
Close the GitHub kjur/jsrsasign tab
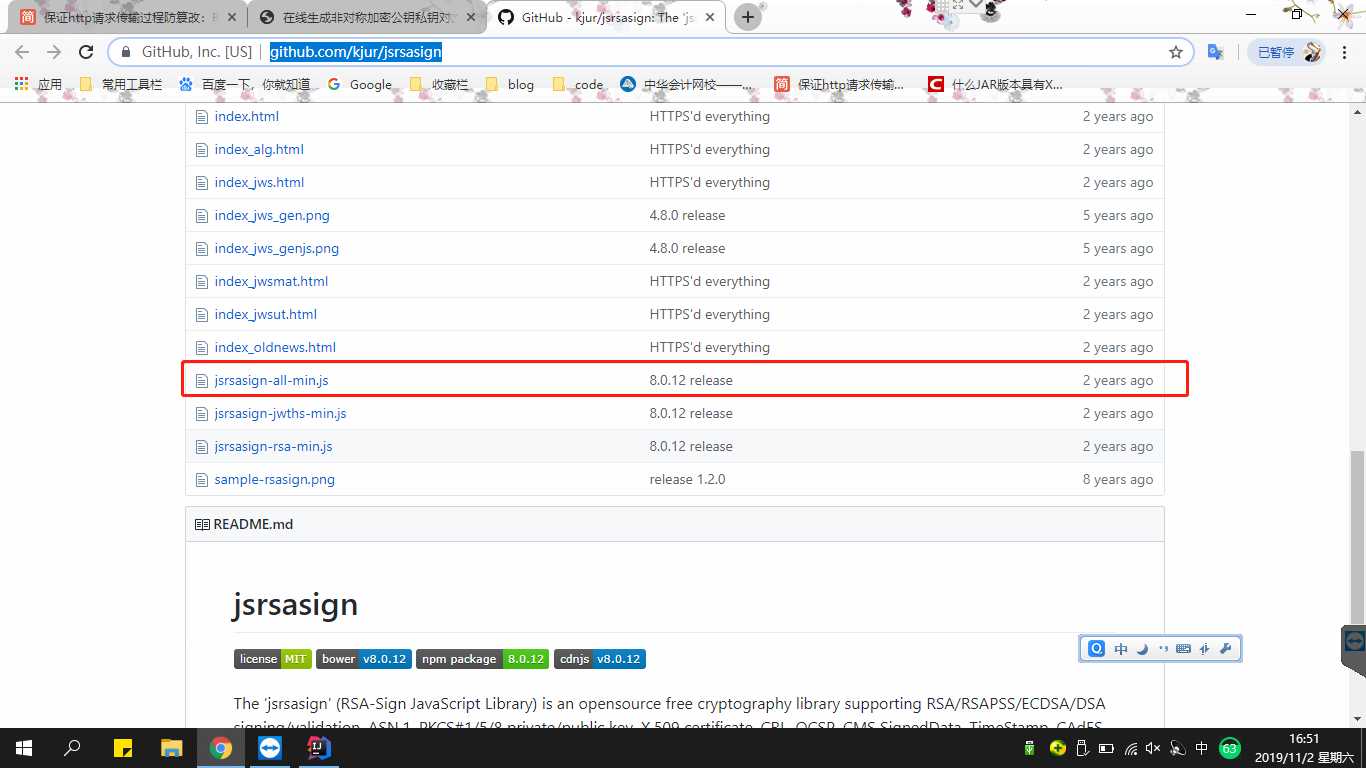coord(709,17)
